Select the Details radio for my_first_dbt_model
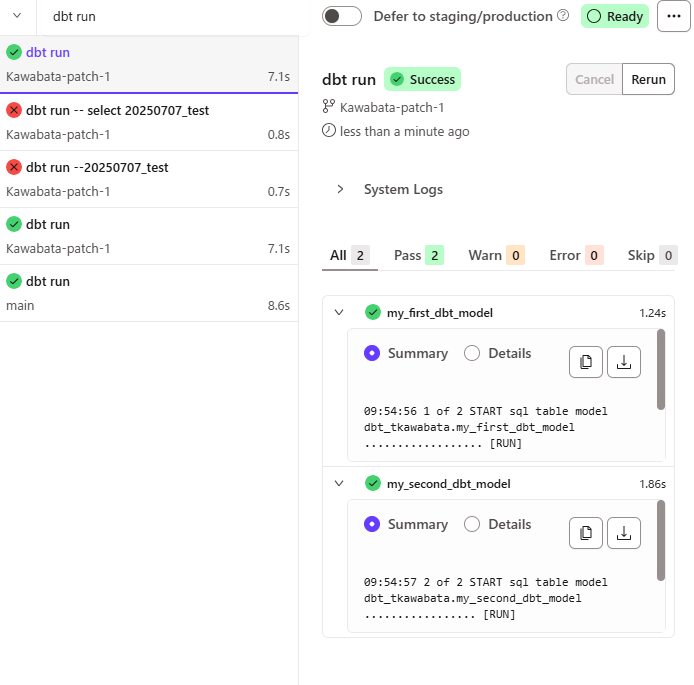The height and width of the screenshot is (685, 694). [x=472, y=353]
